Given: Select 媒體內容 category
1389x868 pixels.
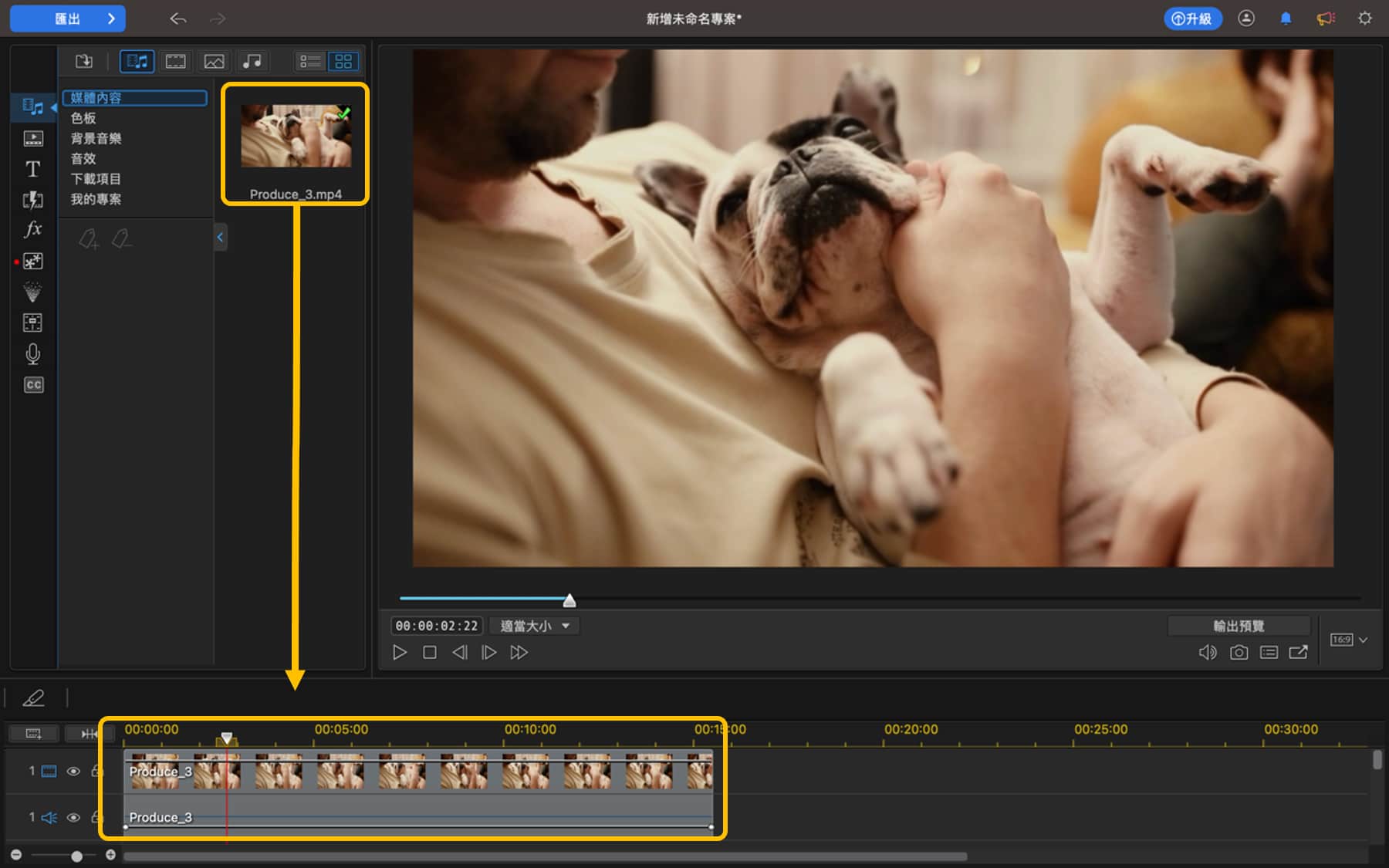Looking at the screenshot, I should pos(134,98).
